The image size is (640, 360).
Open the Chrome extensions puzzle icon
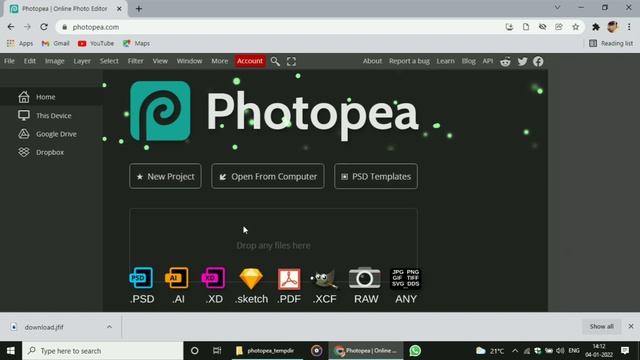point(596,27)
